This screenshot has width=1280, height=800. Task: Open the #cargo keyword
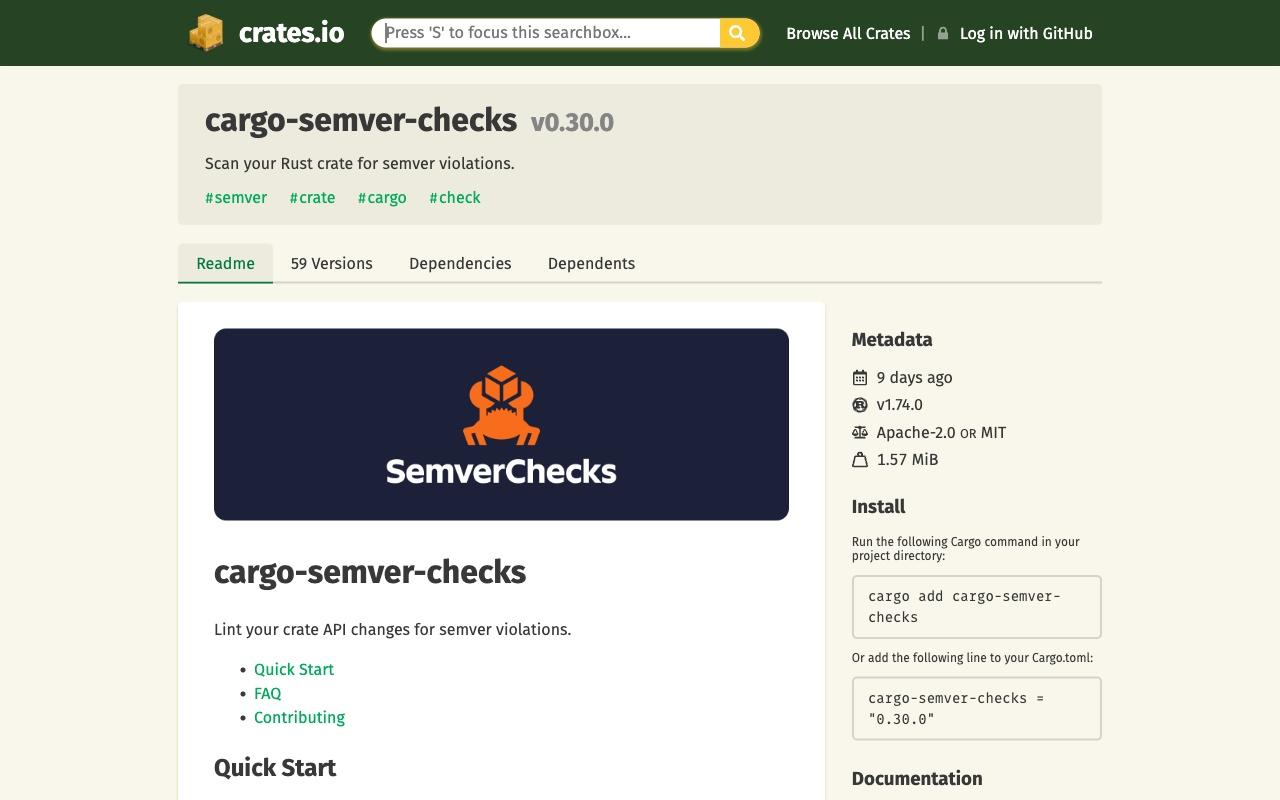coord(382,197)
